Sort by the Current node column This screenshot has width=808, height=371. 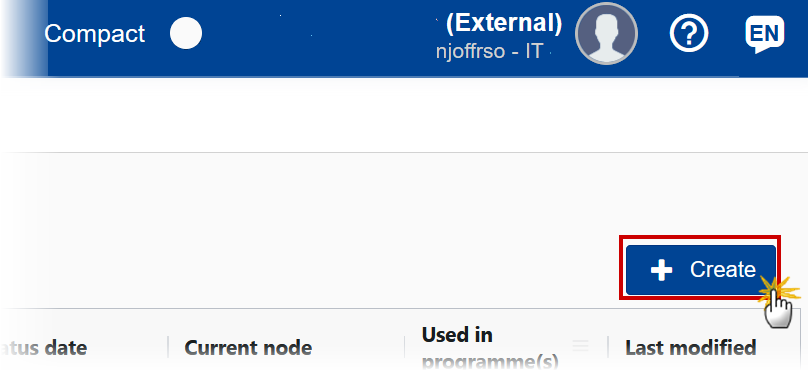coord(248,348)
